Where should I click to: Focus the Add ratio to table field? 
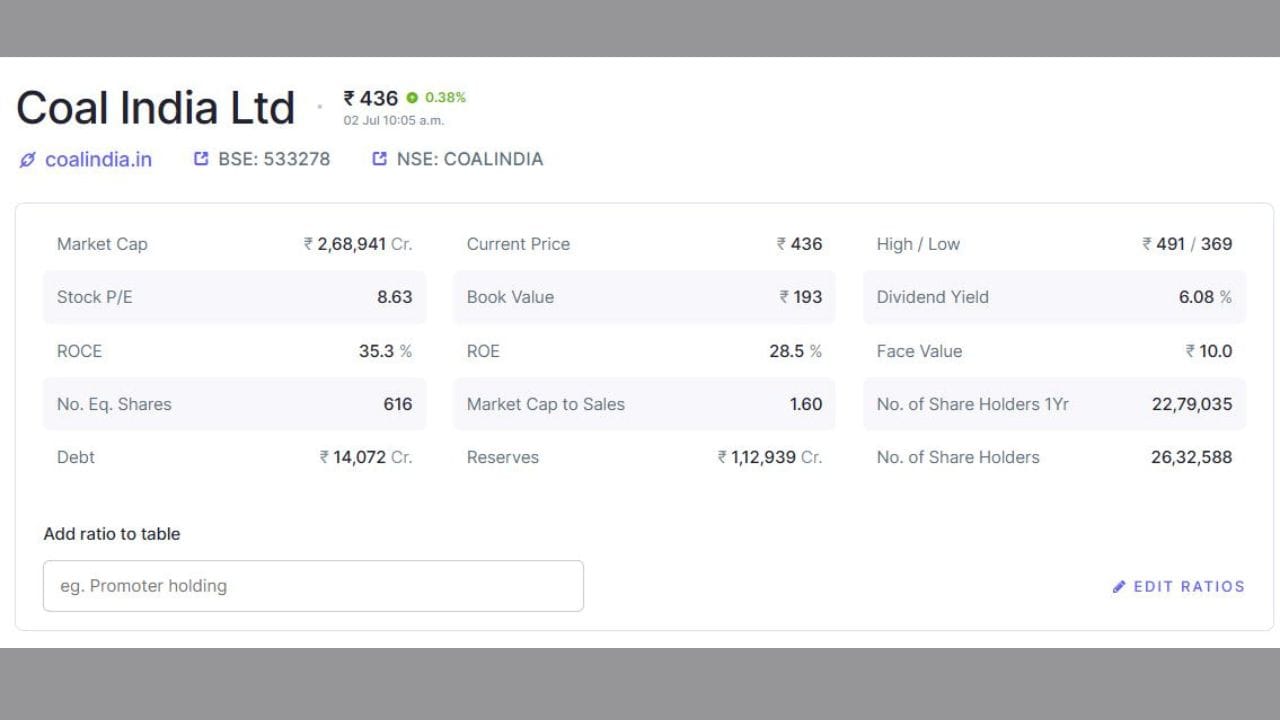coord(313,586)
